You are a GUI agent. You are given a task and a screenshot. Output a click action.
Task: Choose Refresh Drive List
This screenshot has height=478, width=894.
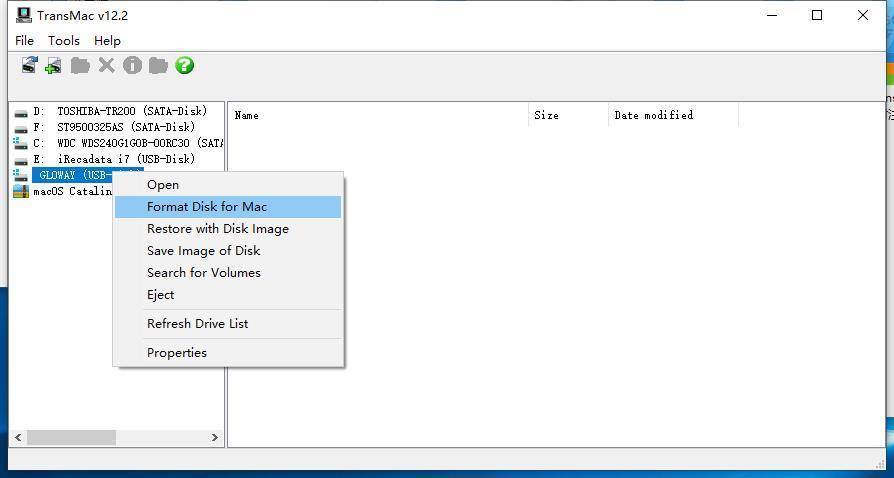tap(228, 323)
